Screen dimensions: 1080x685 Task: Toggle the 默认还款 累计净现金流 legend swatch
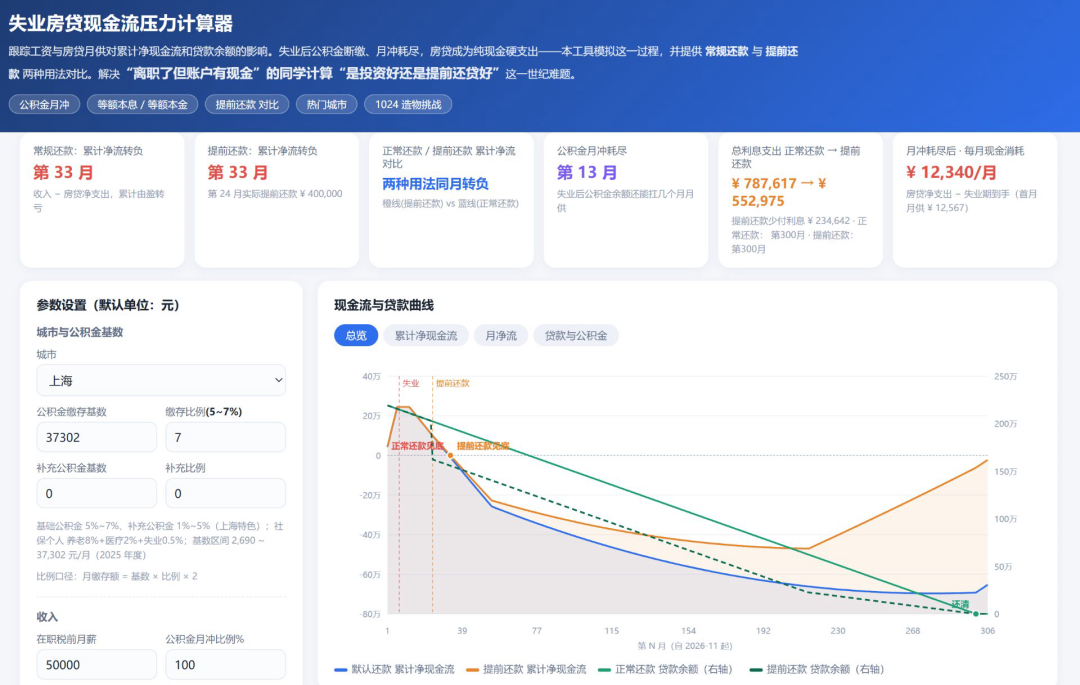(340, 669)
